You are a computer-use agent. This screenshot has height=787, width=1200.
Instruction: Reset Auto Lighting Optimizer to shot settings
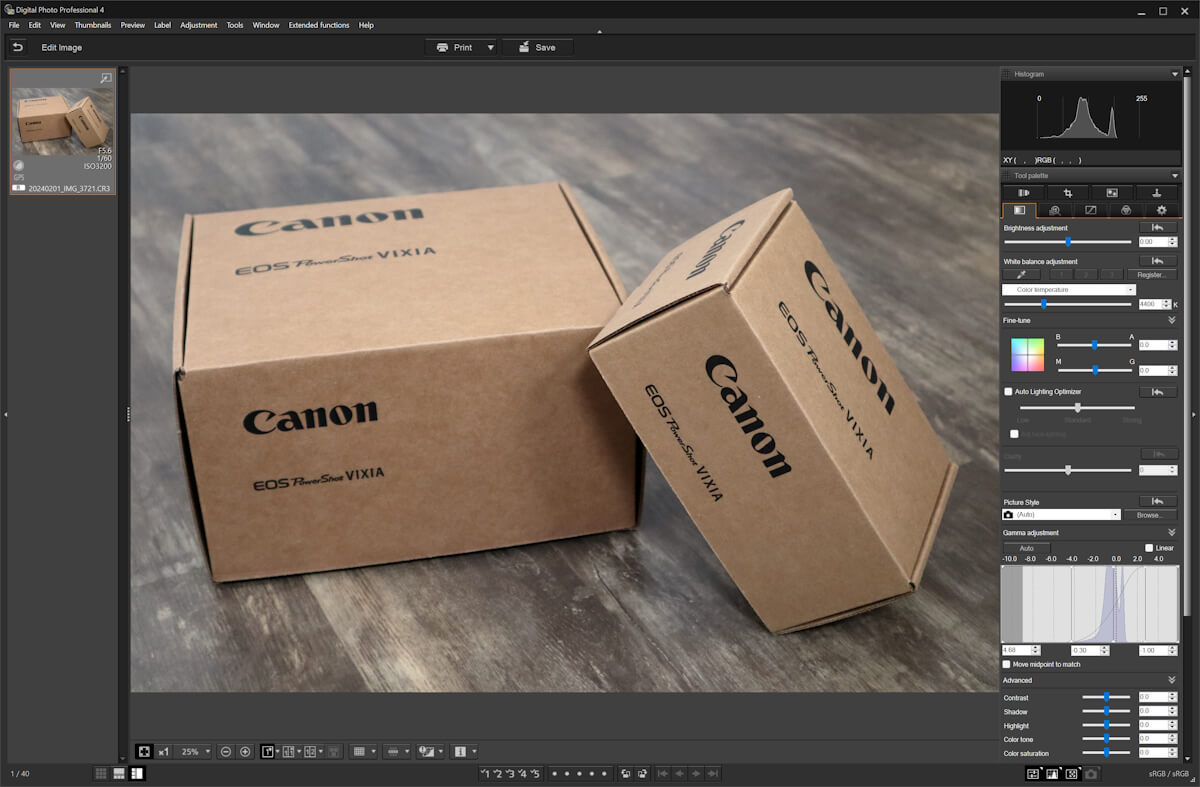point(1158,392)
